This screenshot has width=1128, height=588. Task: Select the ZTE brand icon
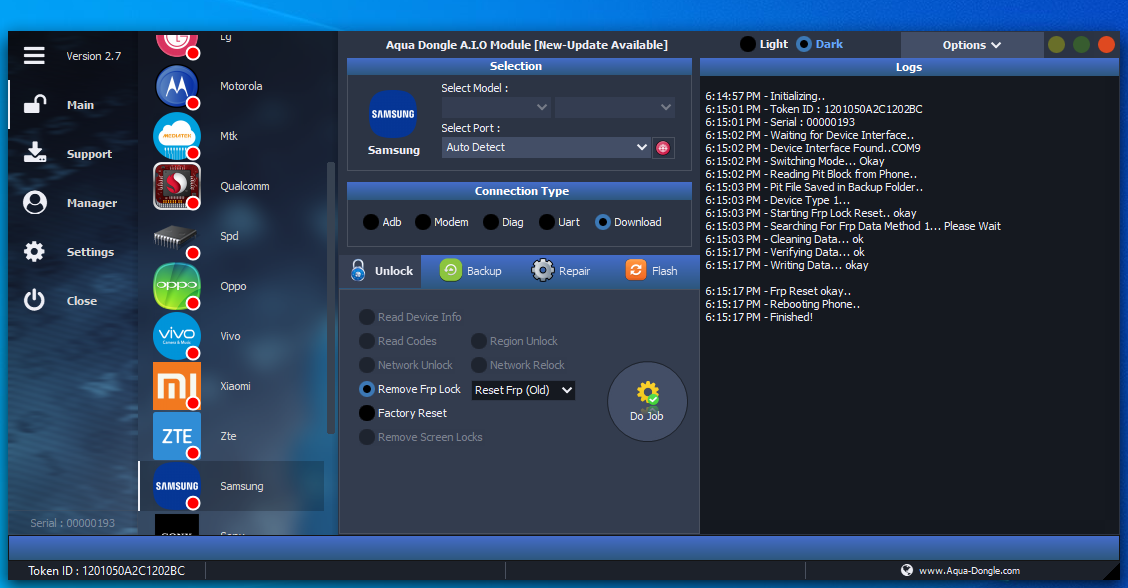click(x=177, y=436)
